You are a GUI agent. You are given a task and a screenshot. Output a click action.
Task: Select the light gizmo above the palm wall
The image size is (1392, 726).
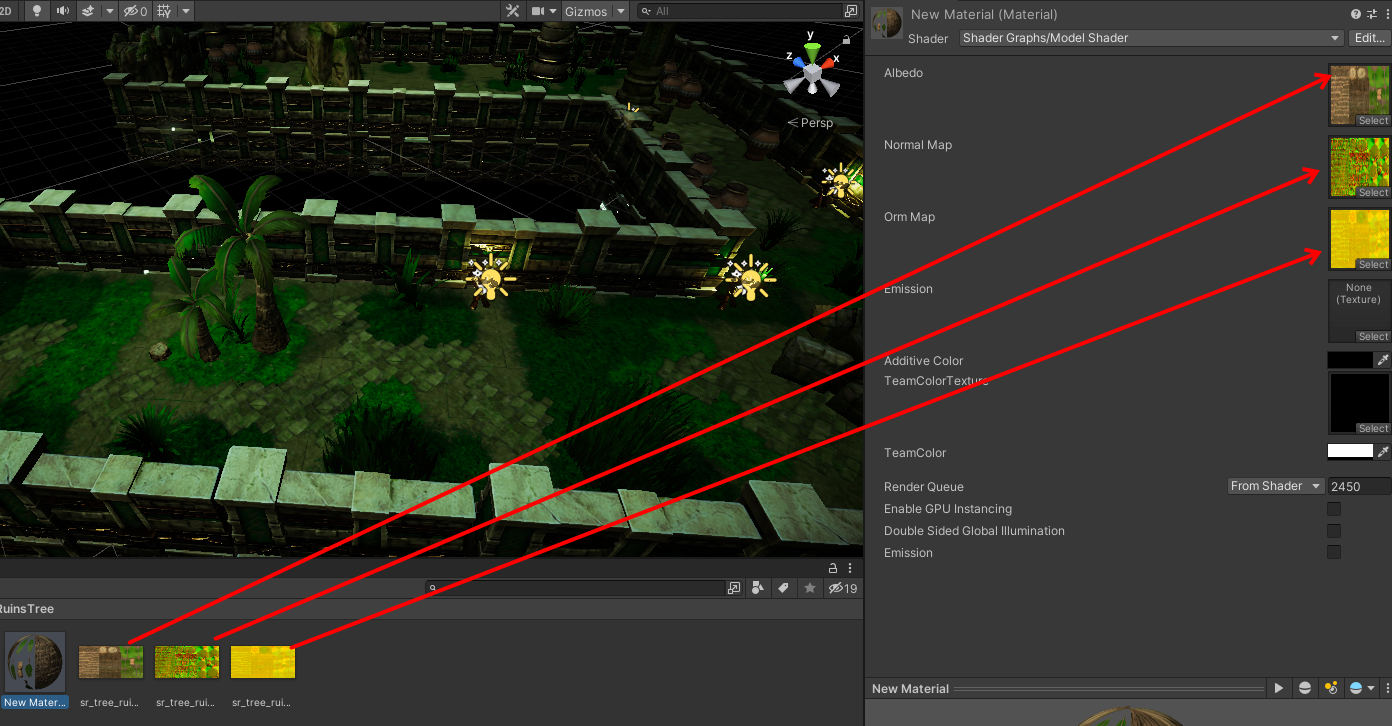click(x=490, y=277)
